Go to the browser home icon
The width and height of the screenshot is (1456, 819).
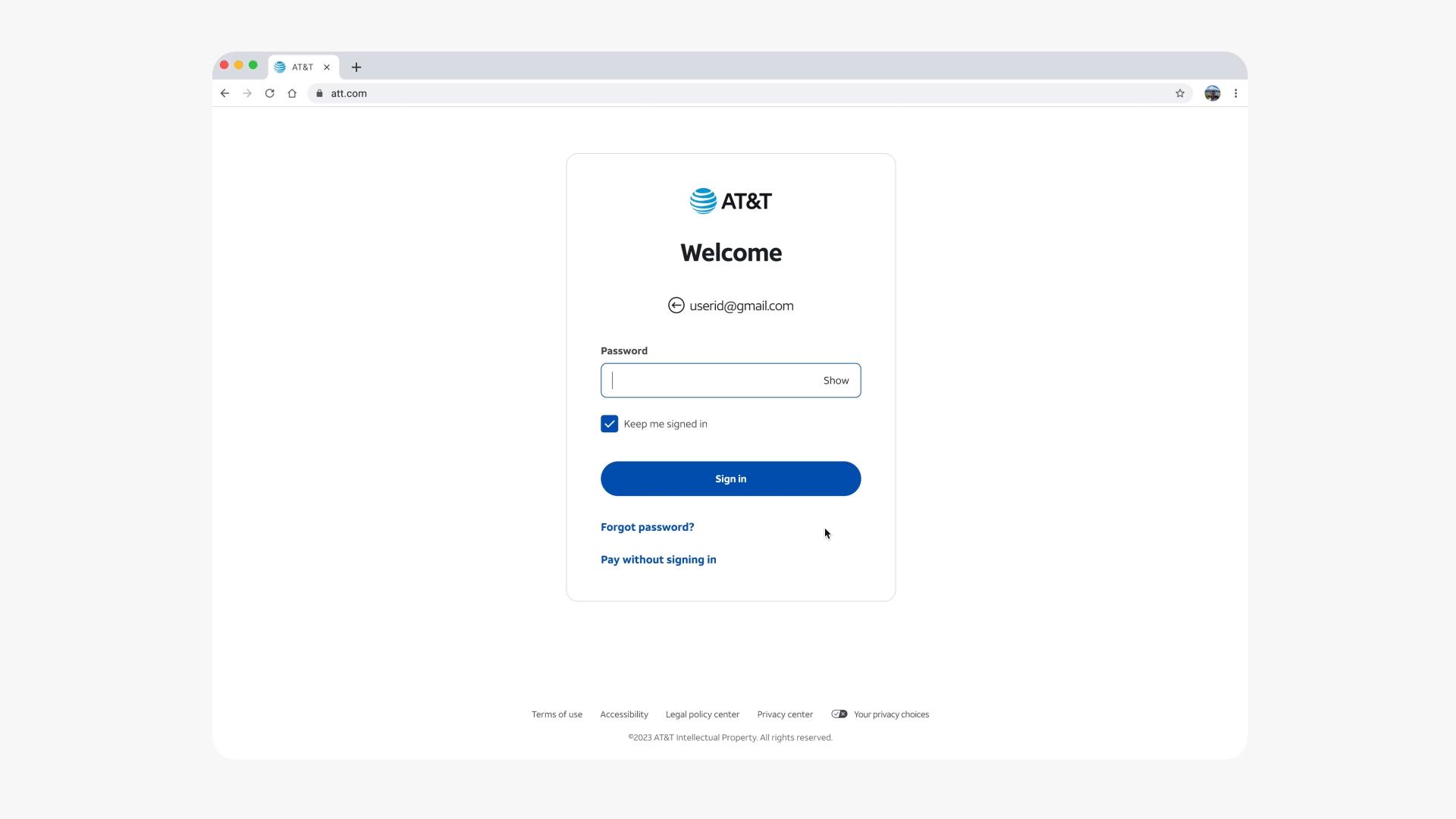point(292,93)
